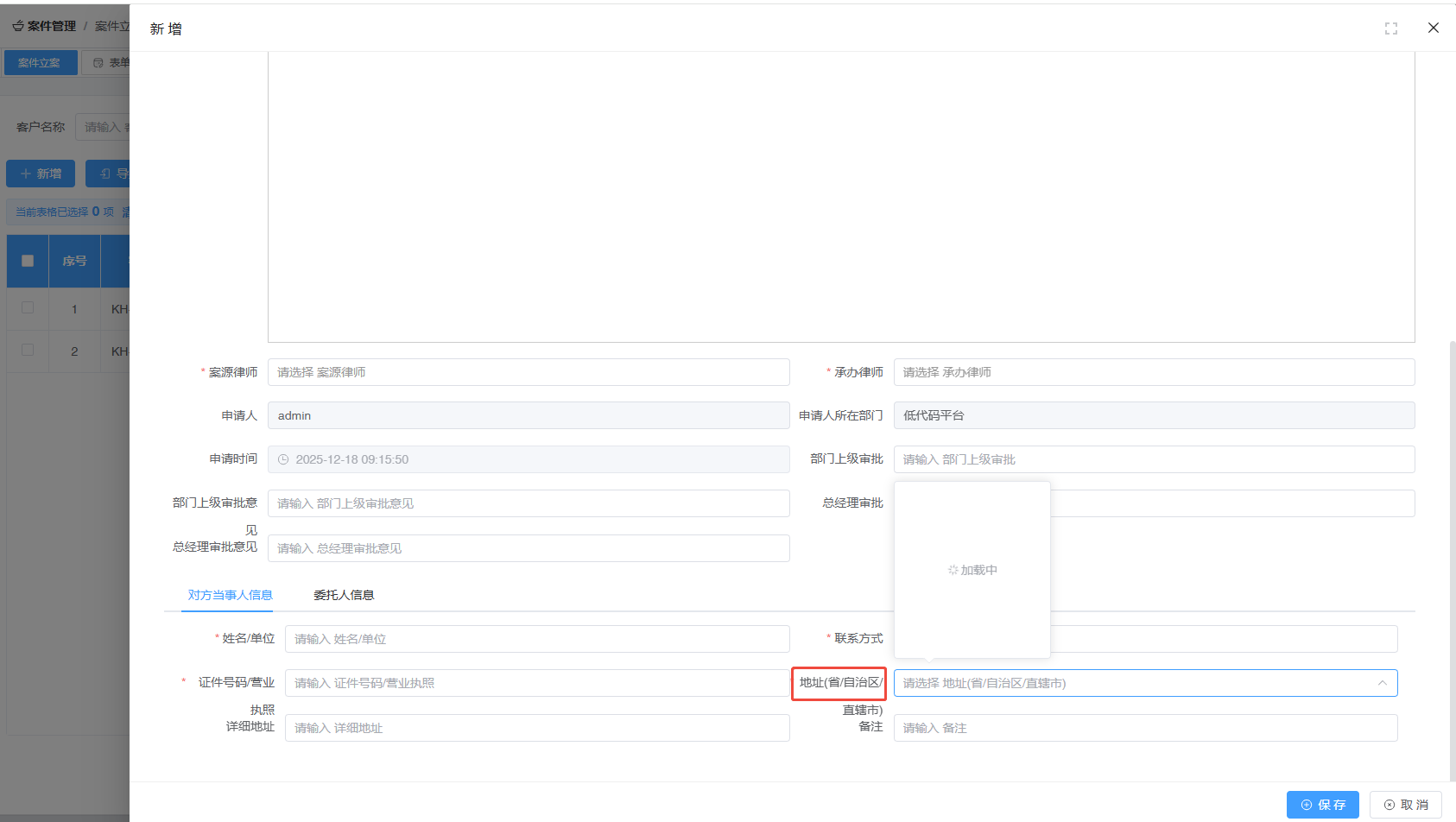Open the 案源律师 dropdown
The height and width of the screenshot is (822, 1456).
pyautogui.click(x=528, y=372)
